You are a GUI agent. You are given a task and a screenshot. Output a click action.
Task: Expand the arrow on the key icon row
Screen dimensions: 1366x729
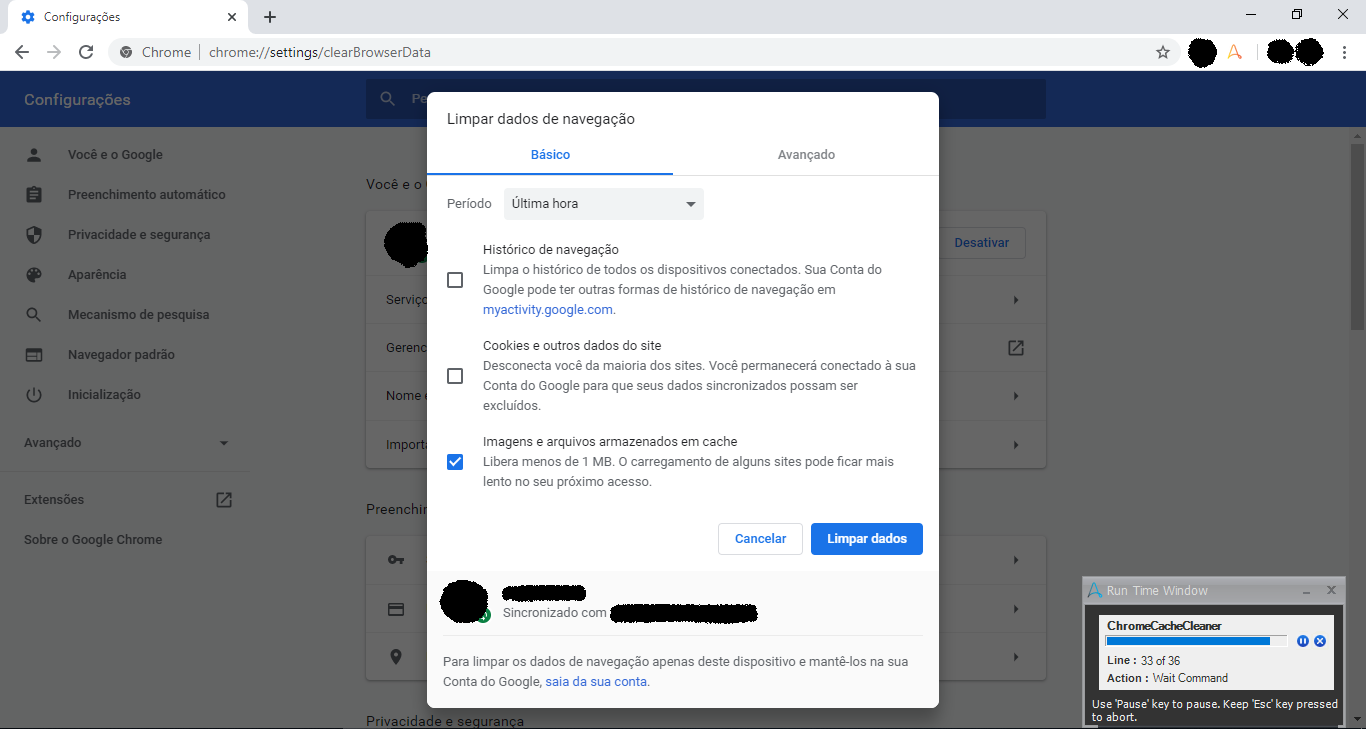click(x=1016, y=560)
